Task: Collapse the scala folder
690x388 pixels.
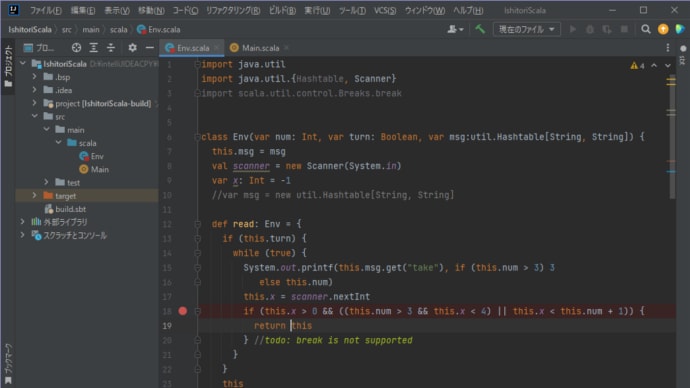Action: tap(59, 143)
